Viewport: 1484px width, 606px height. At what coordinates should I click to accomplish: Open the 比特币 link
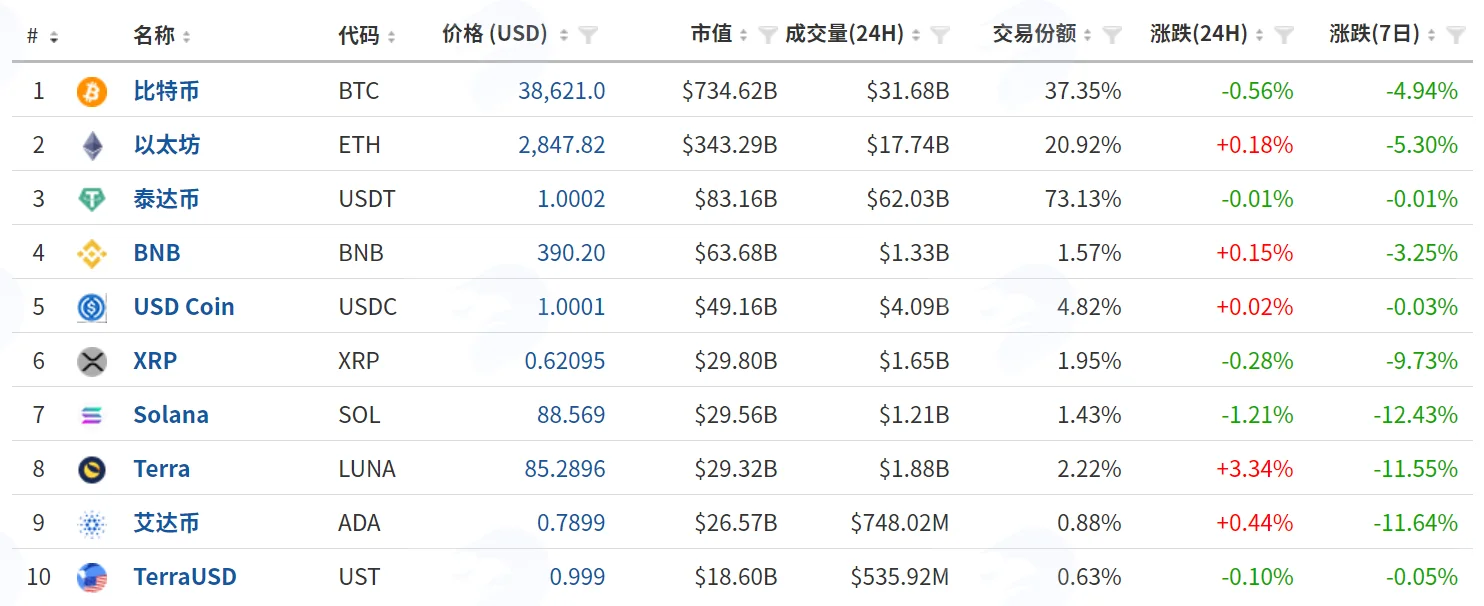tap(167, 91)
